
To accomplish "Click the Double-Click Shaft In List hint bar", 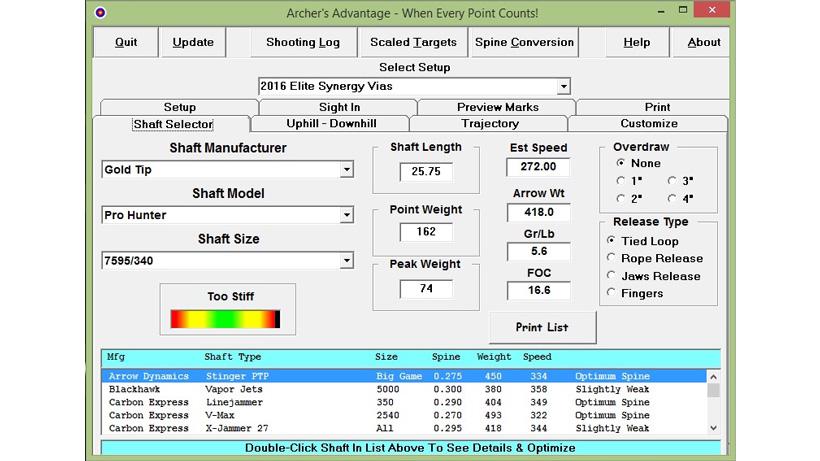I will pos(410,448).
